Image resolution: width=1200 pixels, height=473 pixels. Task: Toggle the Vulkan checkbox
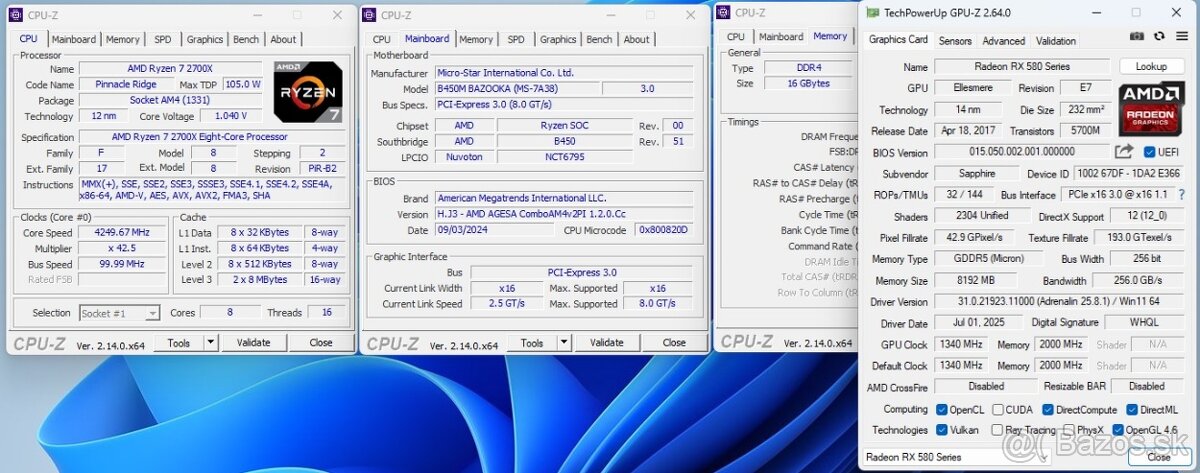pos(942,430)
